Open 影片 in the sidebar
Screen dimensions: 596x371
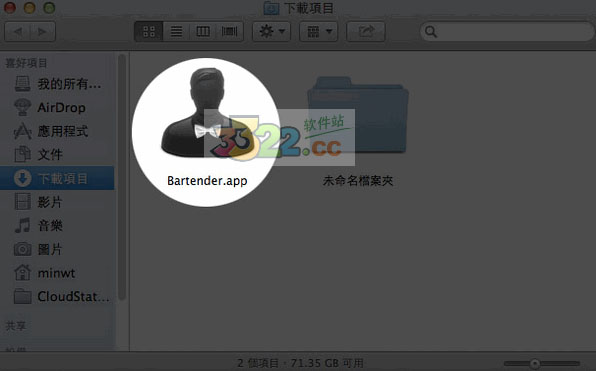coord(57,202)
